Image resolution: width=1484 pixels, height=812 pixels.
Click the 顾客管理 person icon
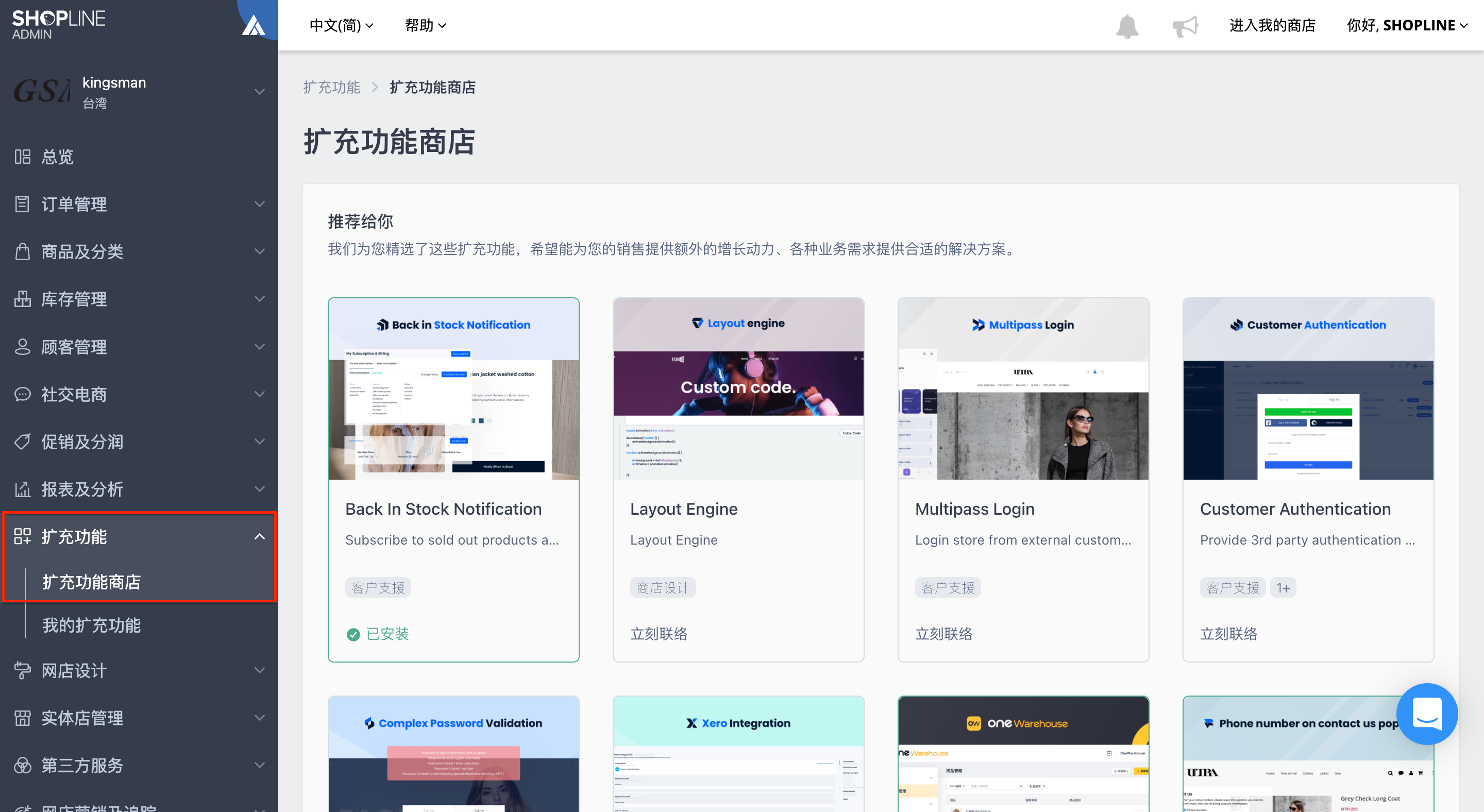(x=23, y=347)
